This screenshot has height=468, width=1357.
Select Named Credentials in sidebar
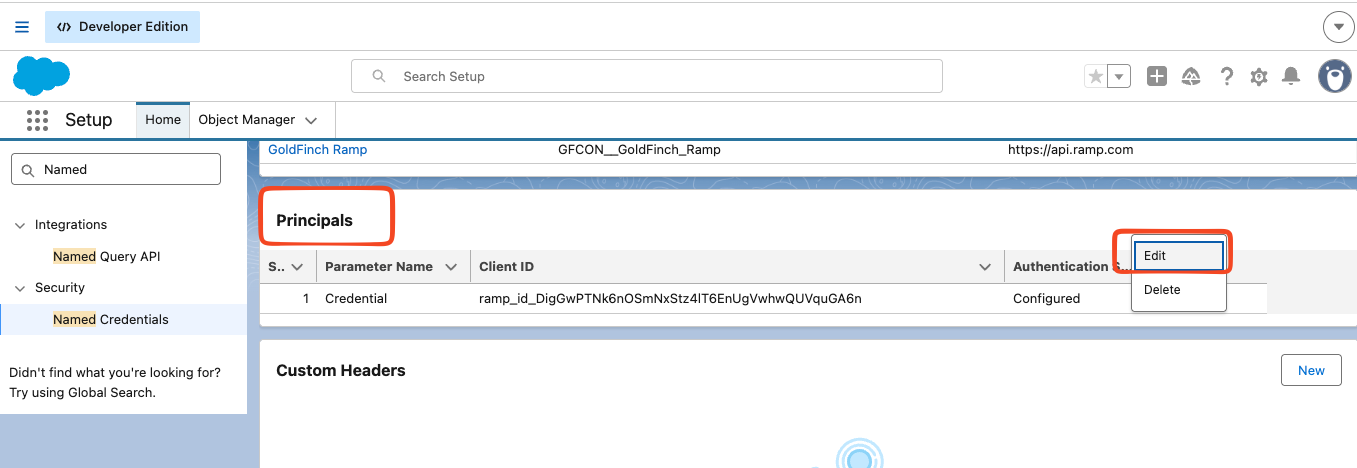111,319
